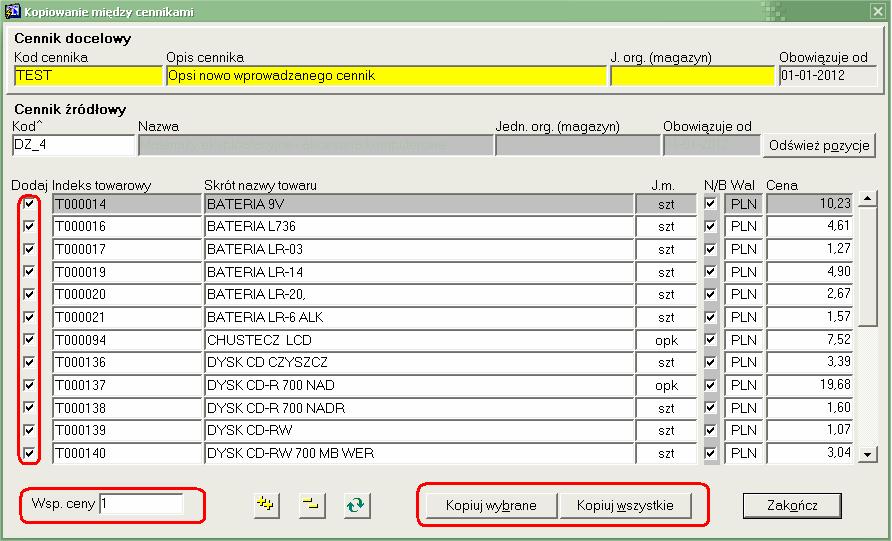Viewport: 892px width, 541px height.
Task: Click the Obowiązuje od field 01-01-2012
Action: 828,76
